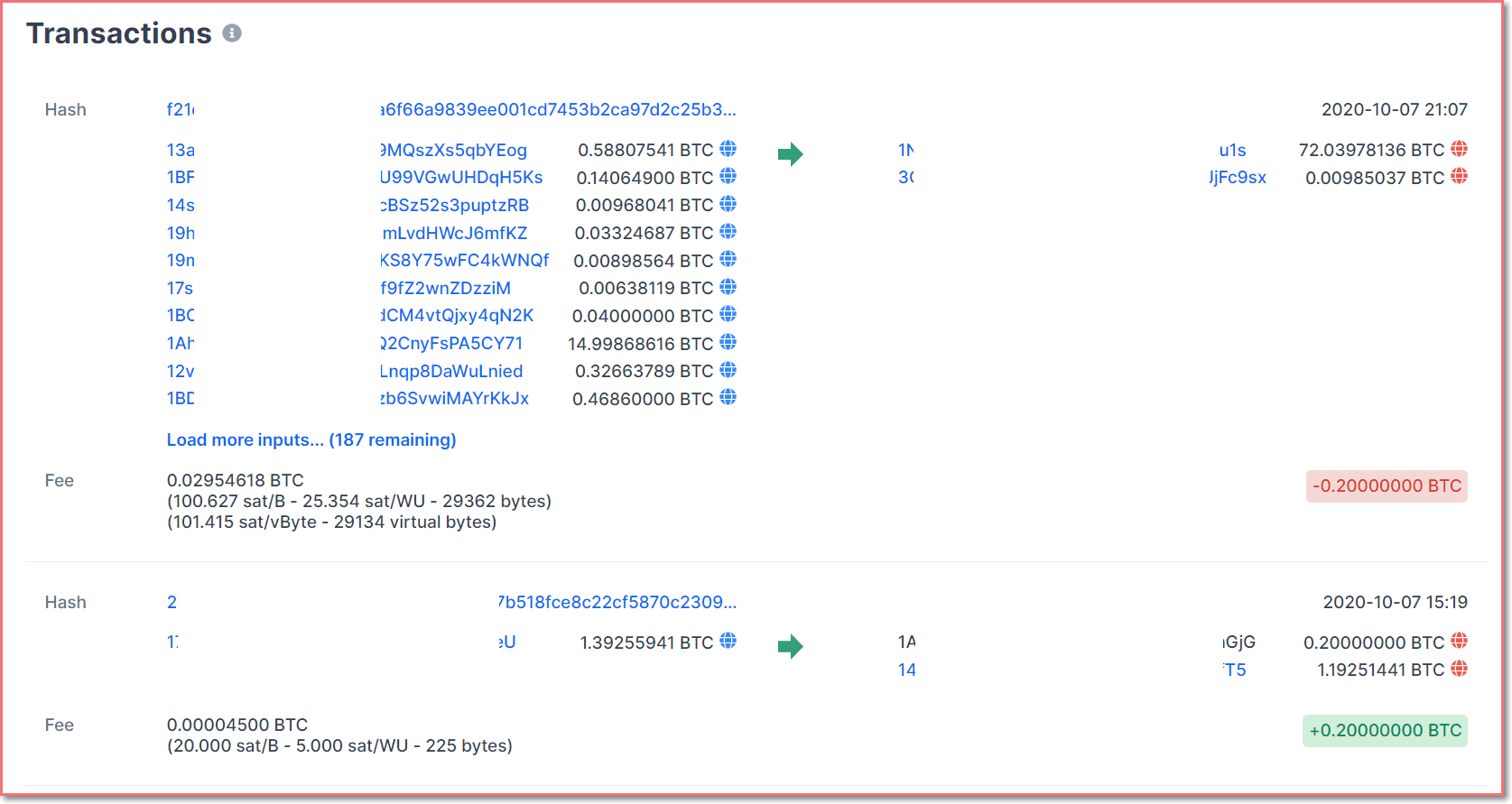Click the info icon beside Transactions heading

pyautogui.click(x=232, y=33)
